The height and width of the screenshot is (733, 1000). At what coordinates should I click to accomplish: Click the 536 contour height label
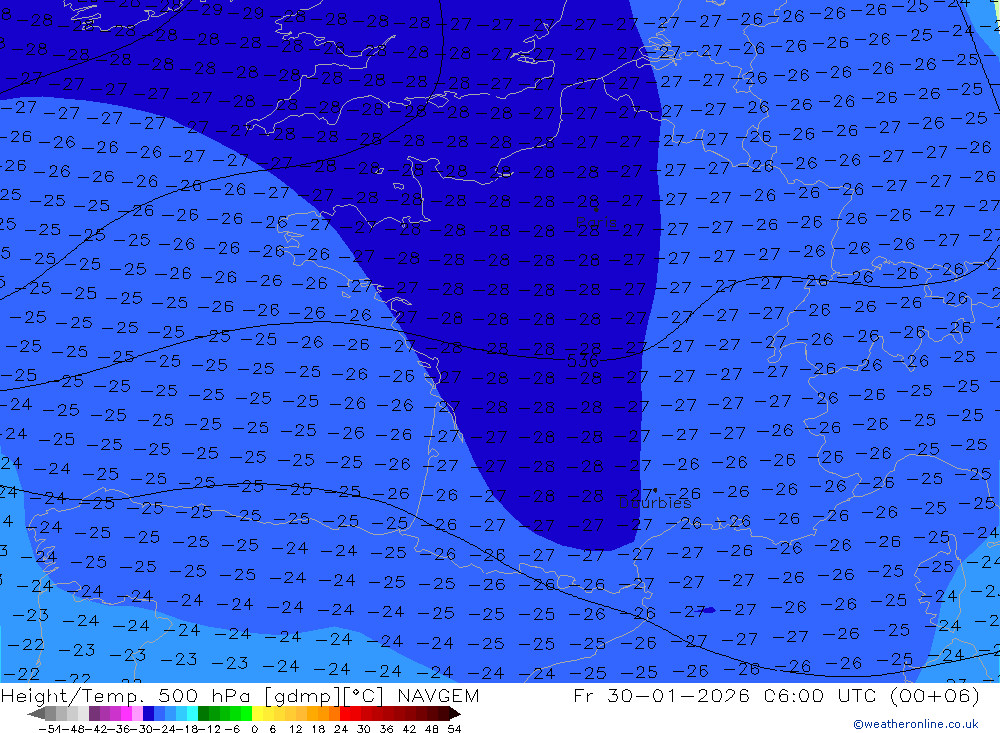(x=582, y=361)
